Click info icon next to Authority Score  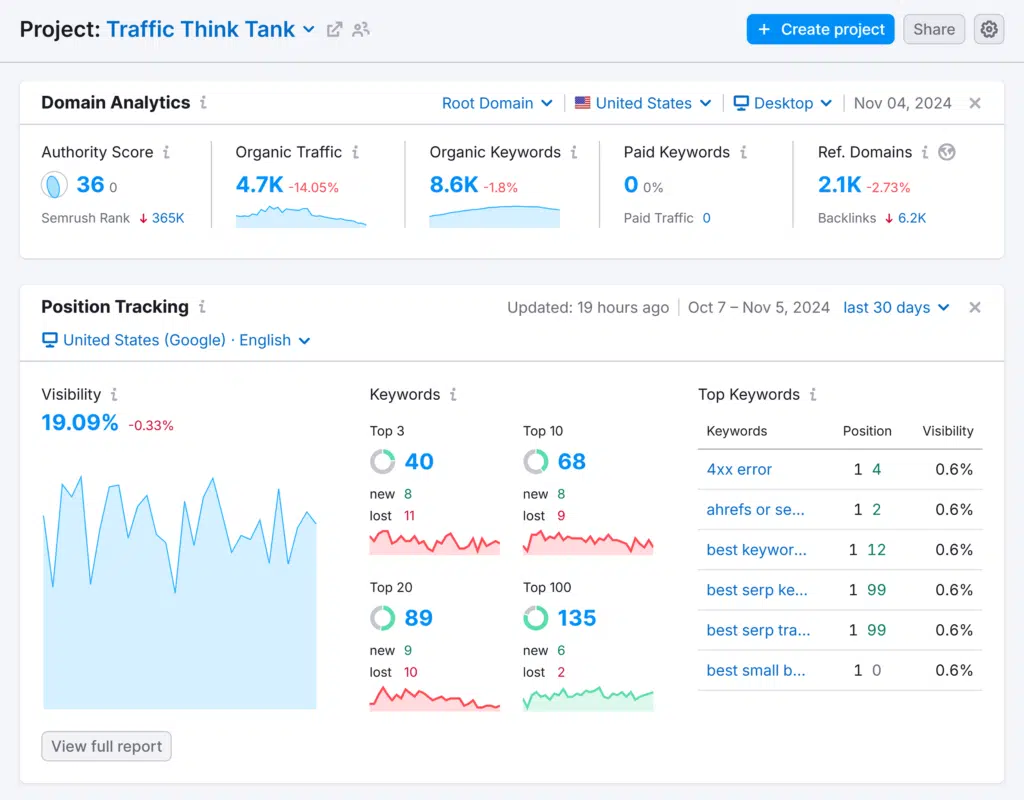166,153
